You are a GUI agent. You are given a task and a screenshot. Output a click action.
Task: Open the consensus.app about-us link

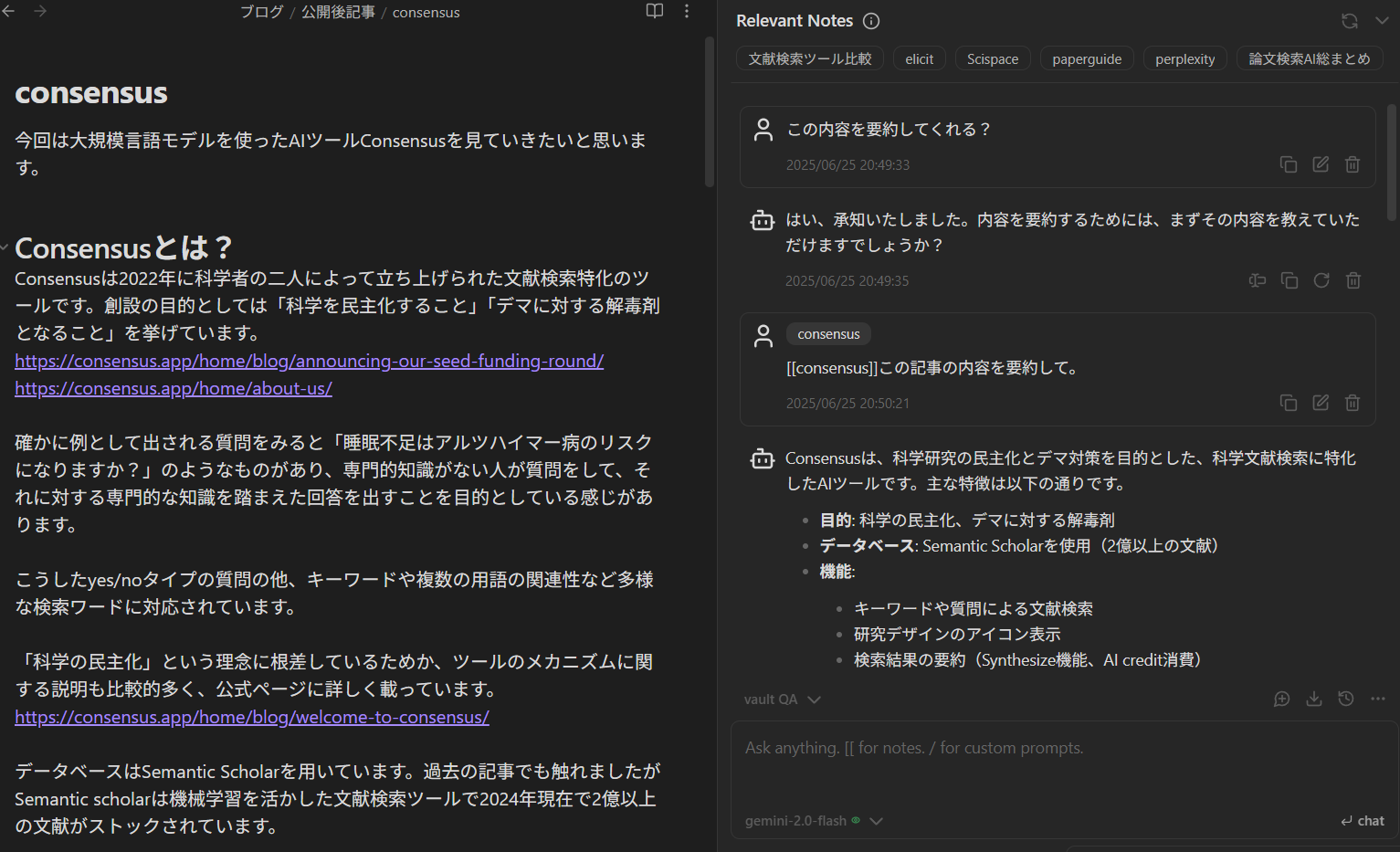174,388
